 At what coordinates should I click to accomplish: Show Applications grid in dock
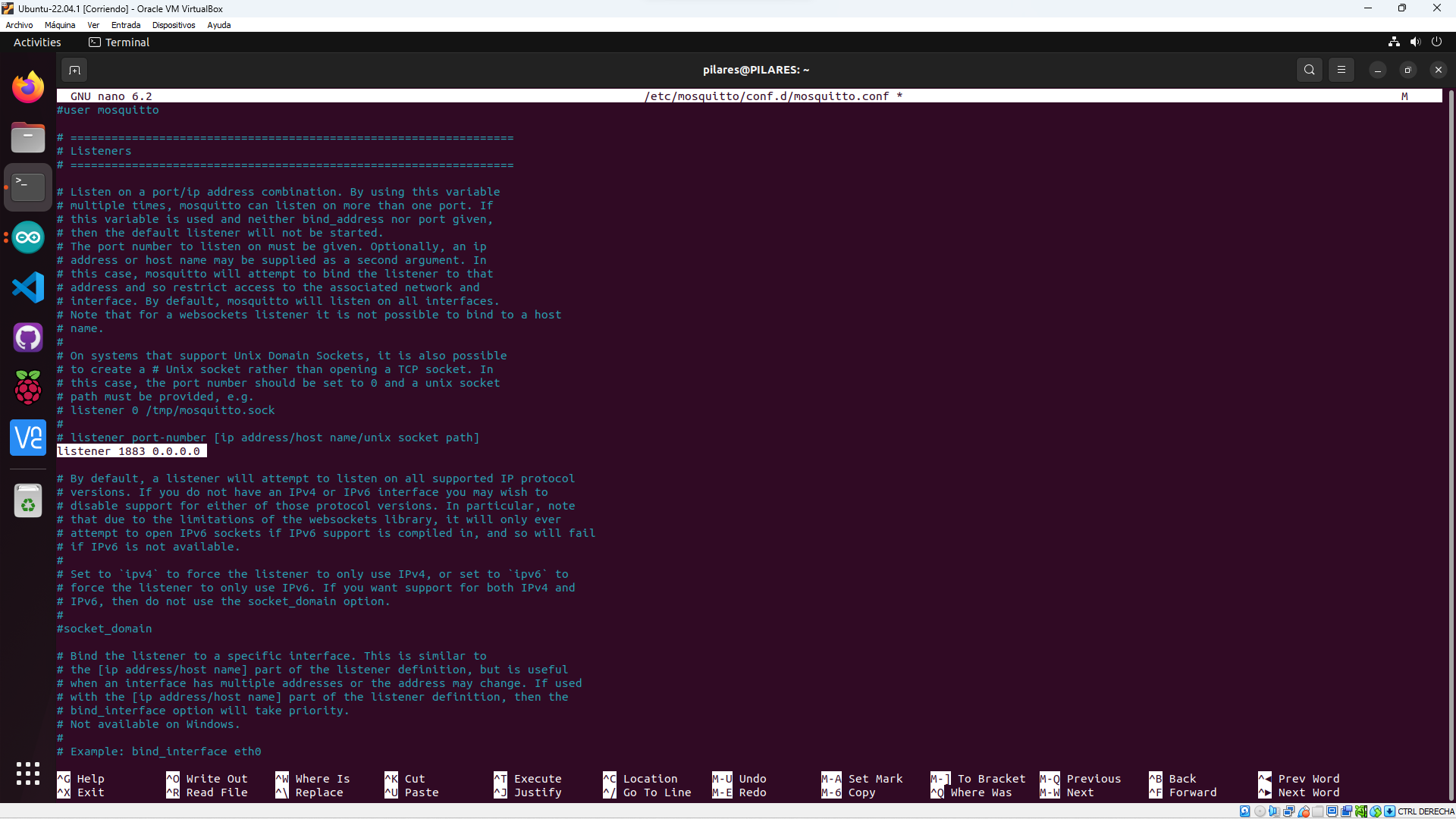pos(28,773)
